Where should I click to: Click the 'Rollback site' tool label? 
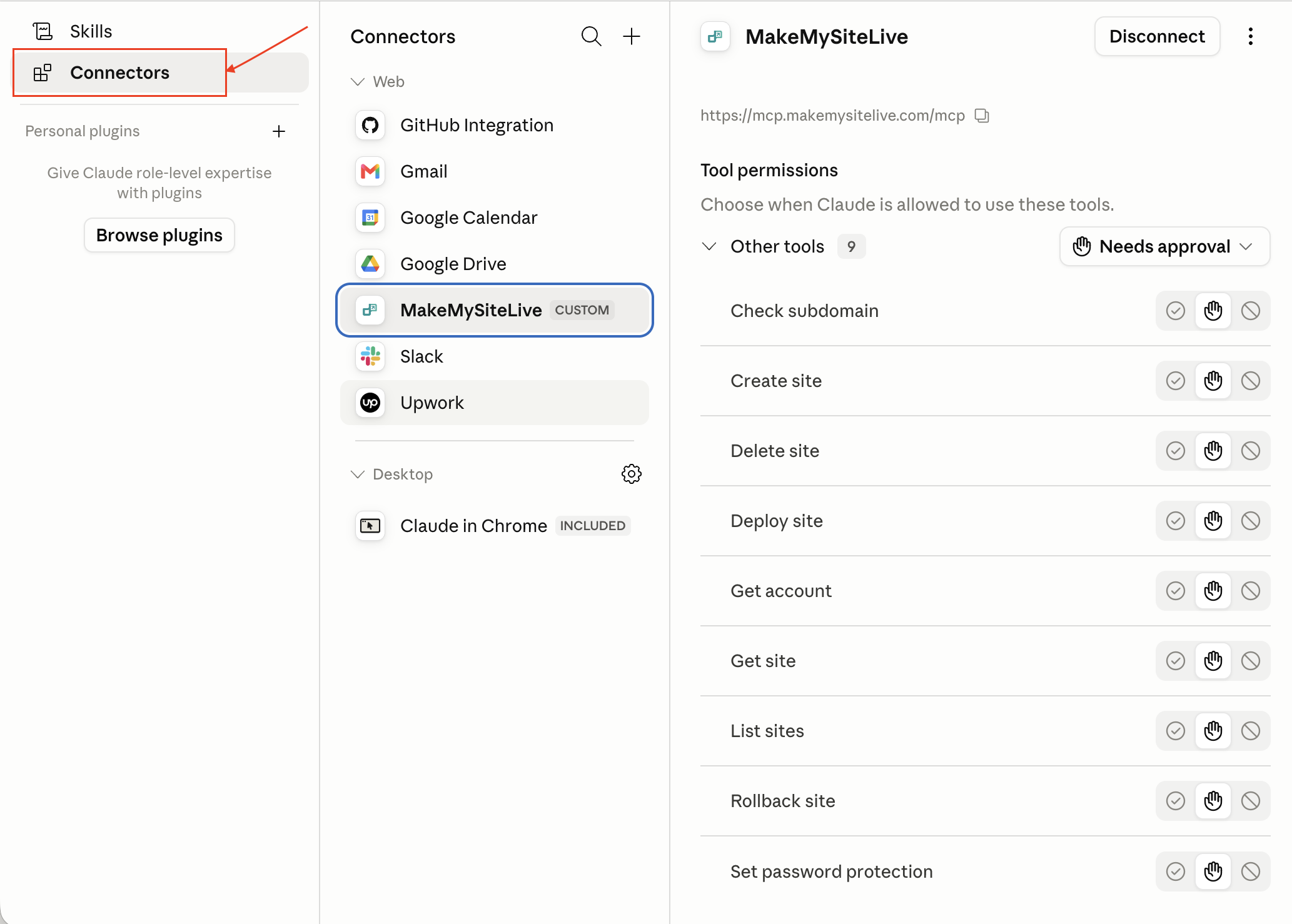tap(783, 801)
